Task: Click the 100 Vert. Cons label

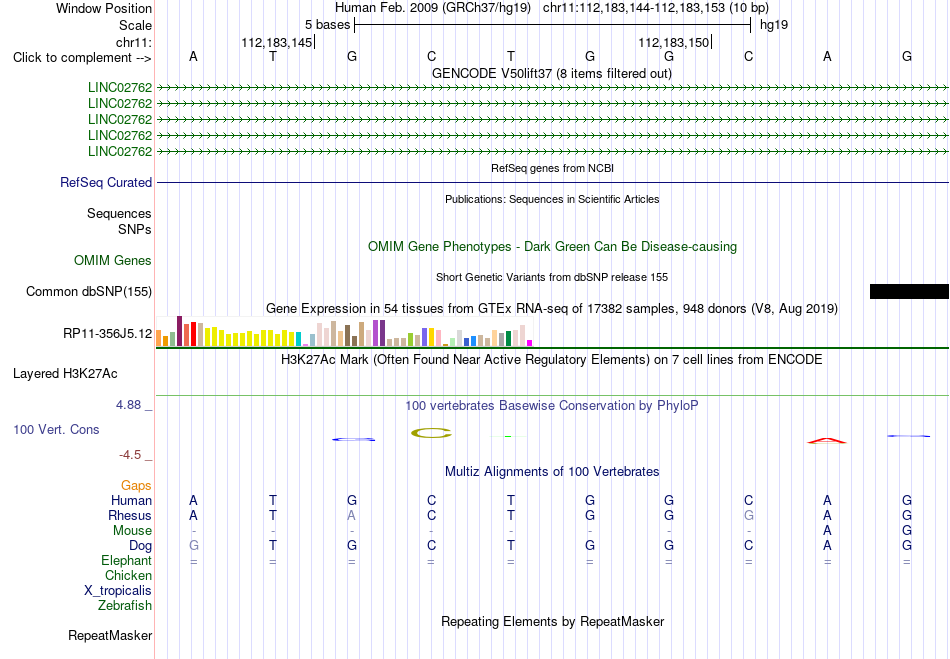Action: coord(56,429)
